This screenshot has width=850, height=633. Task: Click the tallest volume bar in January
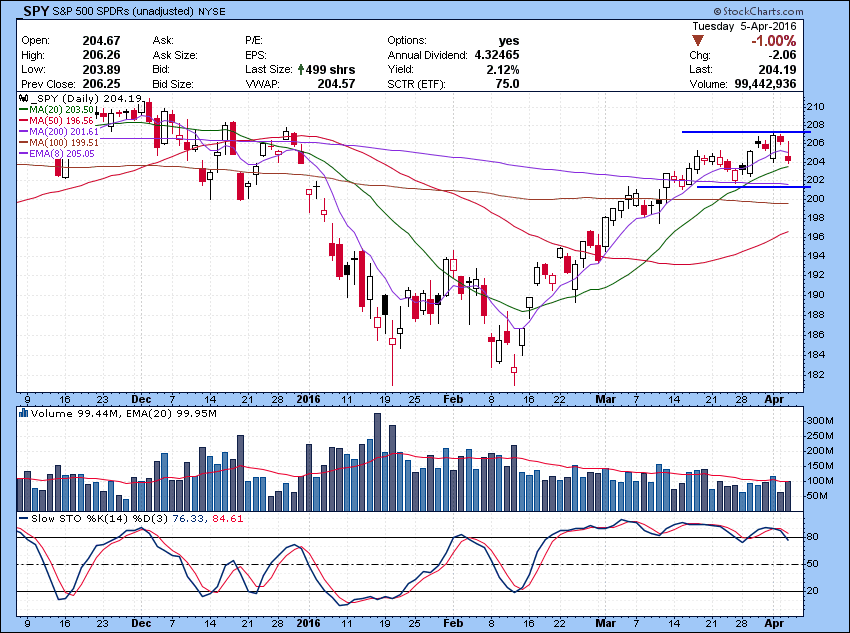click(377, 462)
